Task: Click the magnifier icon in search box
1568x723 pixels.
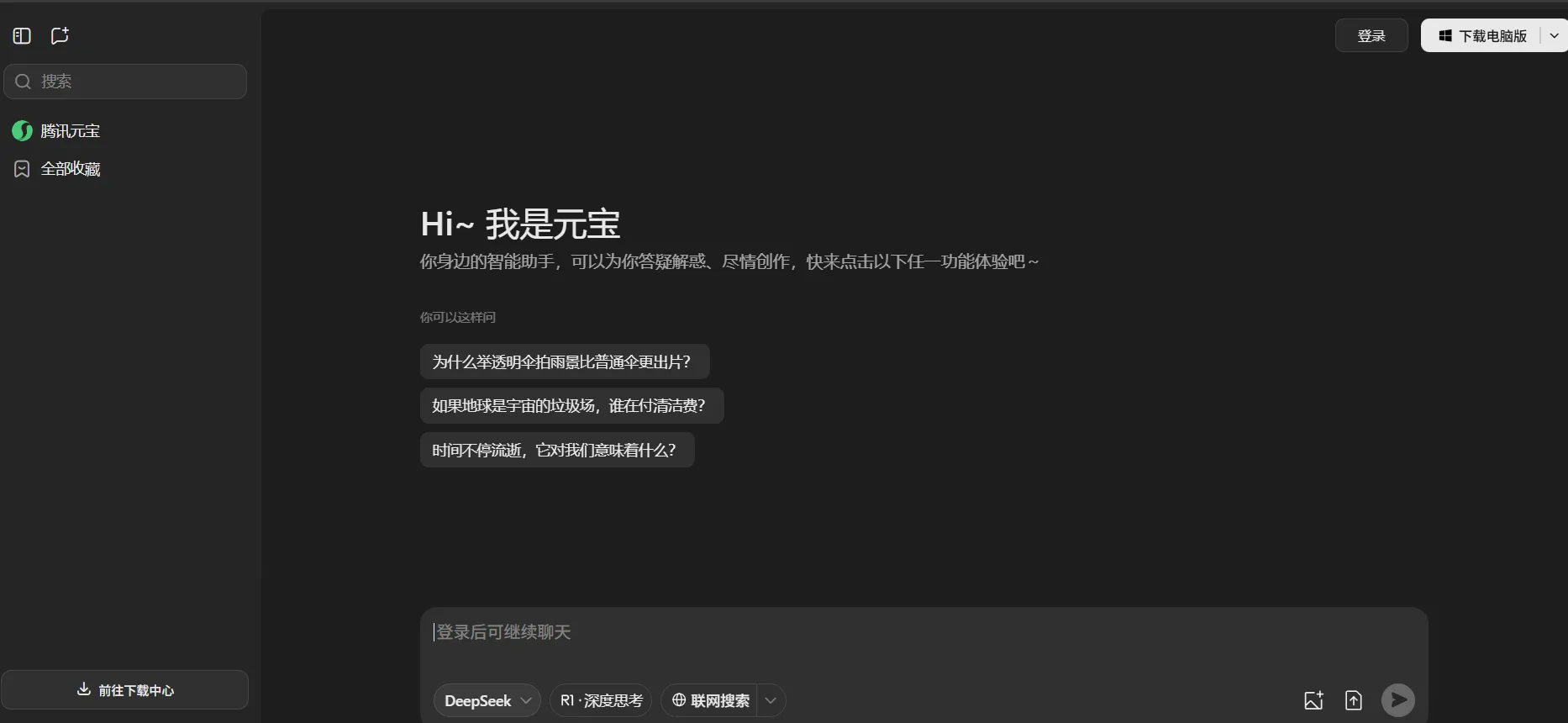Action: pyautogui.click(x=24, y=82)
